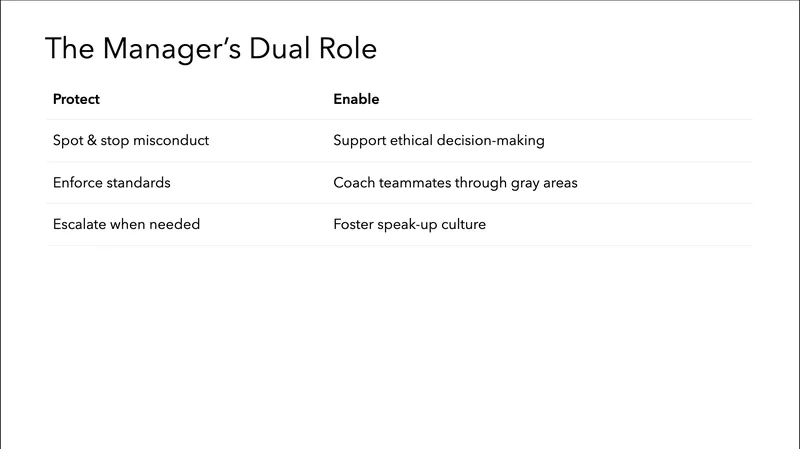Select the "Protect" column header
800x449 pixels.
(76, 100)
